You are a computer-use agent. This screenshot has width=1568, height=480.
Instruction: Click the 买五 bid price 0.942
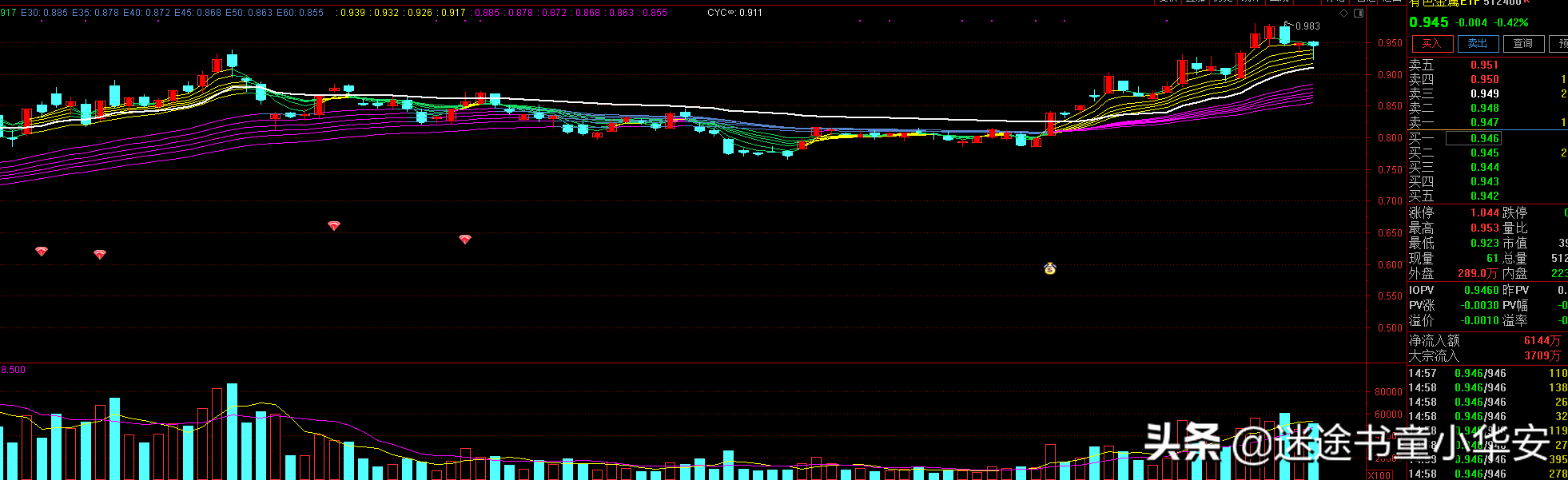point(1485,196)
